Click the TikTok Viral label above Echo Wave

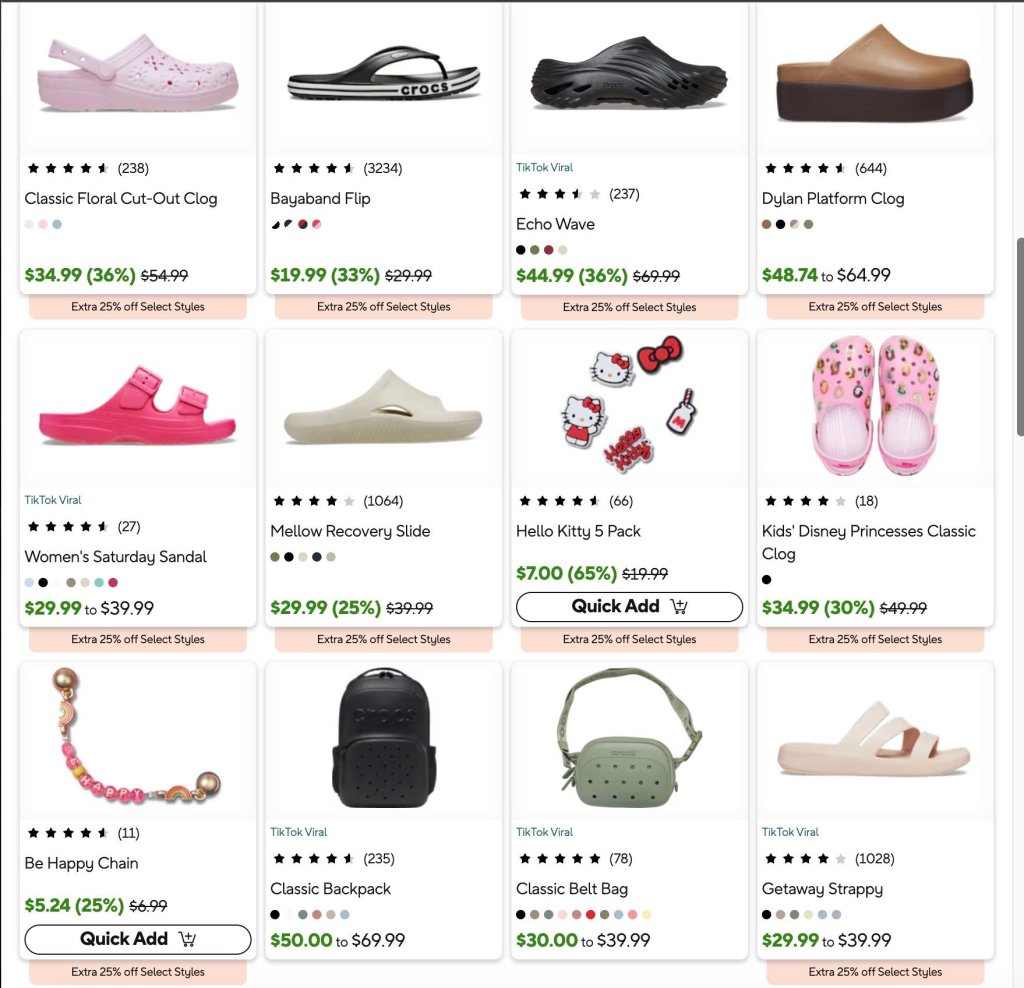pyautogui.click(x=544, y=167)
